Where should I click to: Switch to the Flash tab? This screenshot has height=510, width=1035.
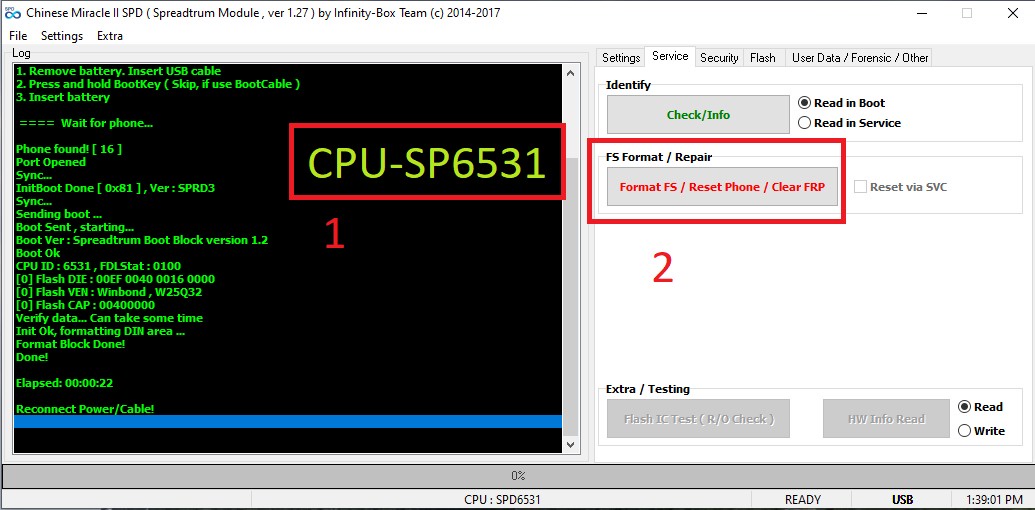point(762,58)
